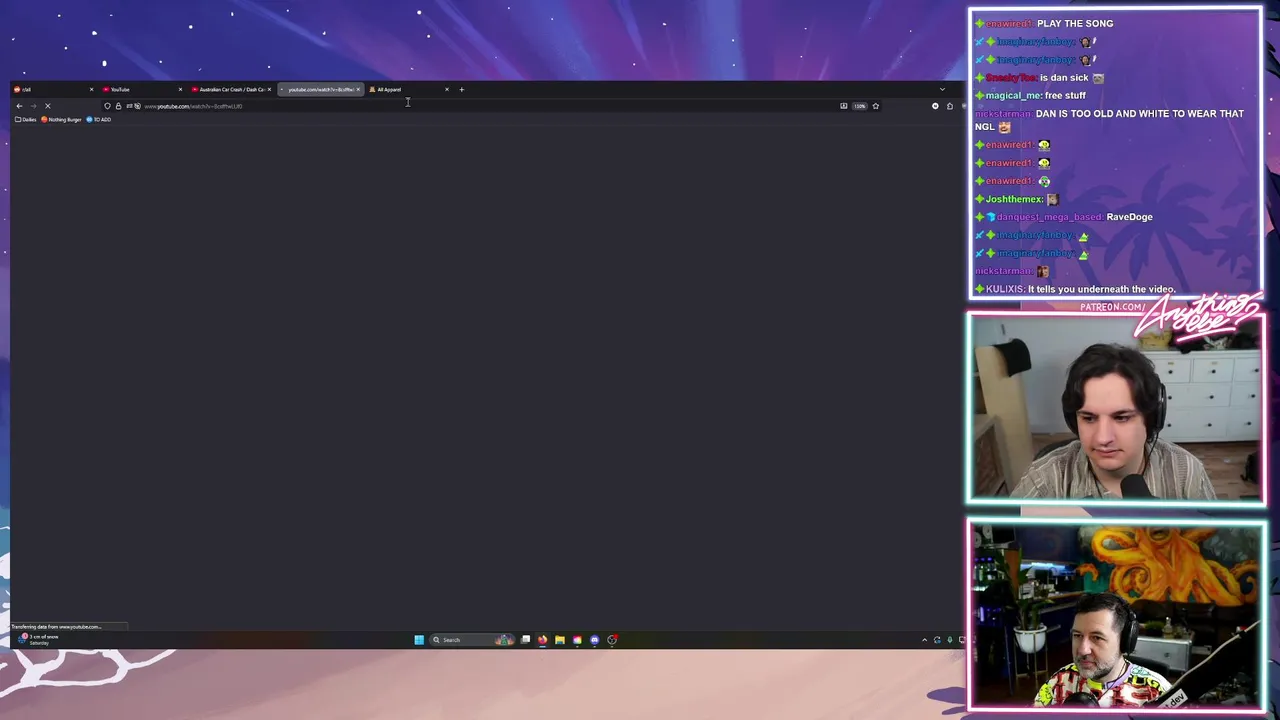This screenshot has height=720, width=1280.
Task: Open Discord from the taskbar
Action: 595,640
